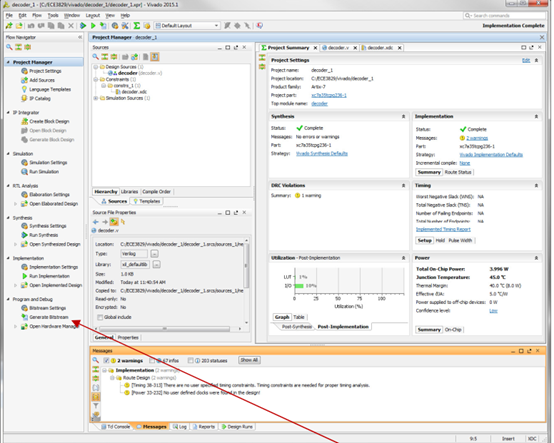
Task: Click Generate Bitstream in Flow Navigator
Action: 48,317
